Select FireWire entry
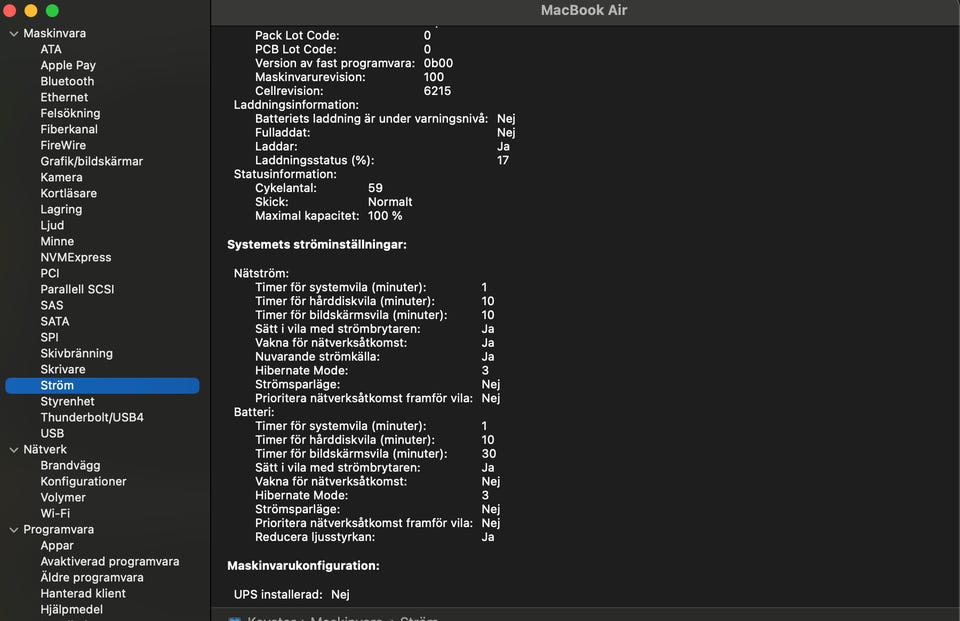This screenshot has width=960, height=621. (x=63, y=145)
